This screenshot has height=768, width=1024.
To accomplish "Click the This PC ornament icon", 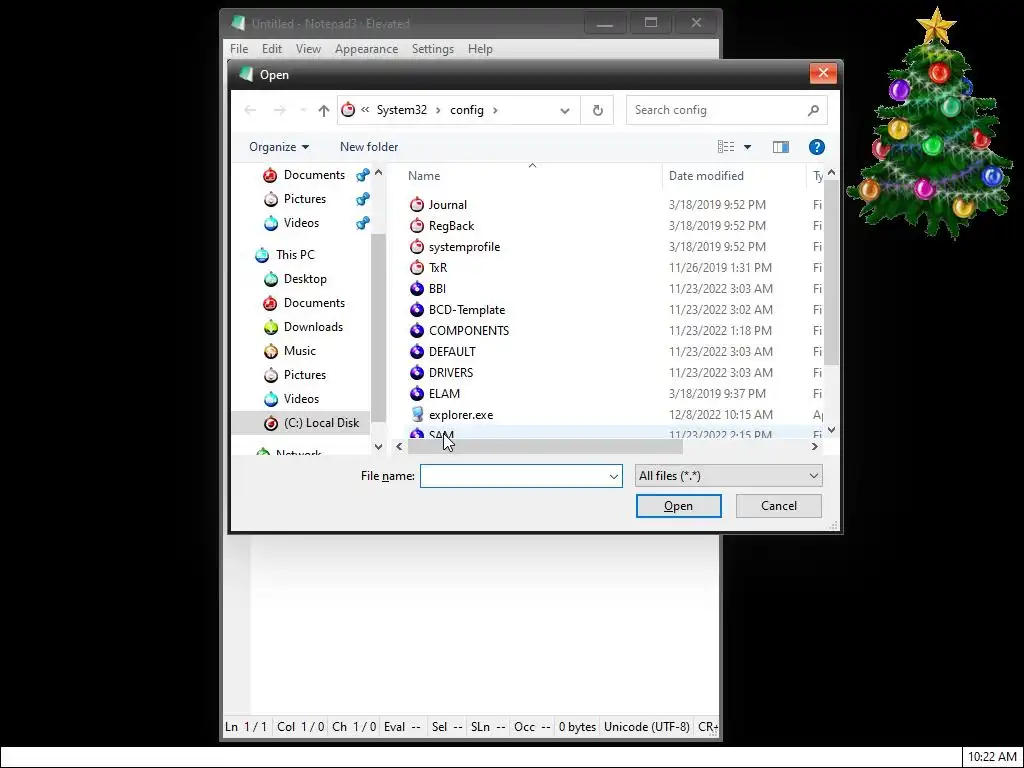I will (262, 255).
